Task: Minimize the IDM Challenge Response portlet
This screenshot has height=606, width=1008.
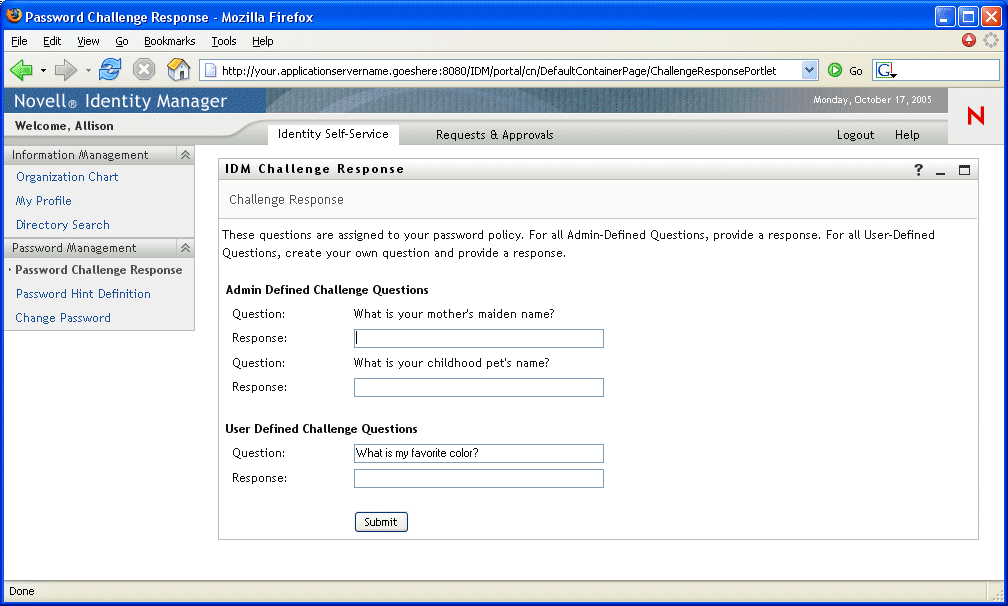Action: pyautogui.click(x=941, y=171)
